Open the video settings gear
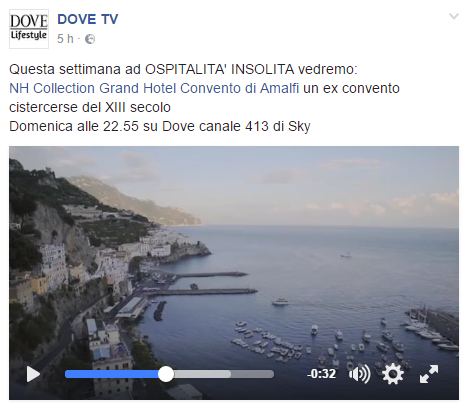Screen dimensions: 471x416 pos(393,374)
